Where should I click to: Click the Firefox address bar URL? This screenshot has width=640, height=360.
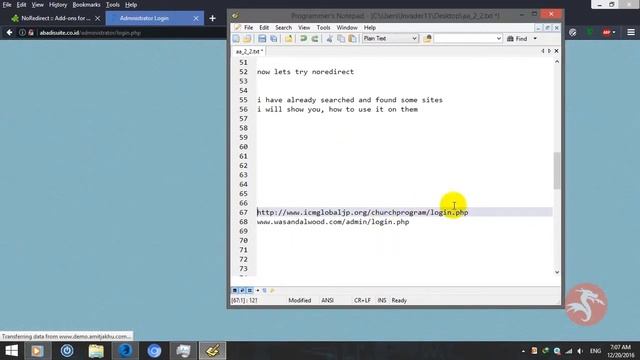click(90, 33)
